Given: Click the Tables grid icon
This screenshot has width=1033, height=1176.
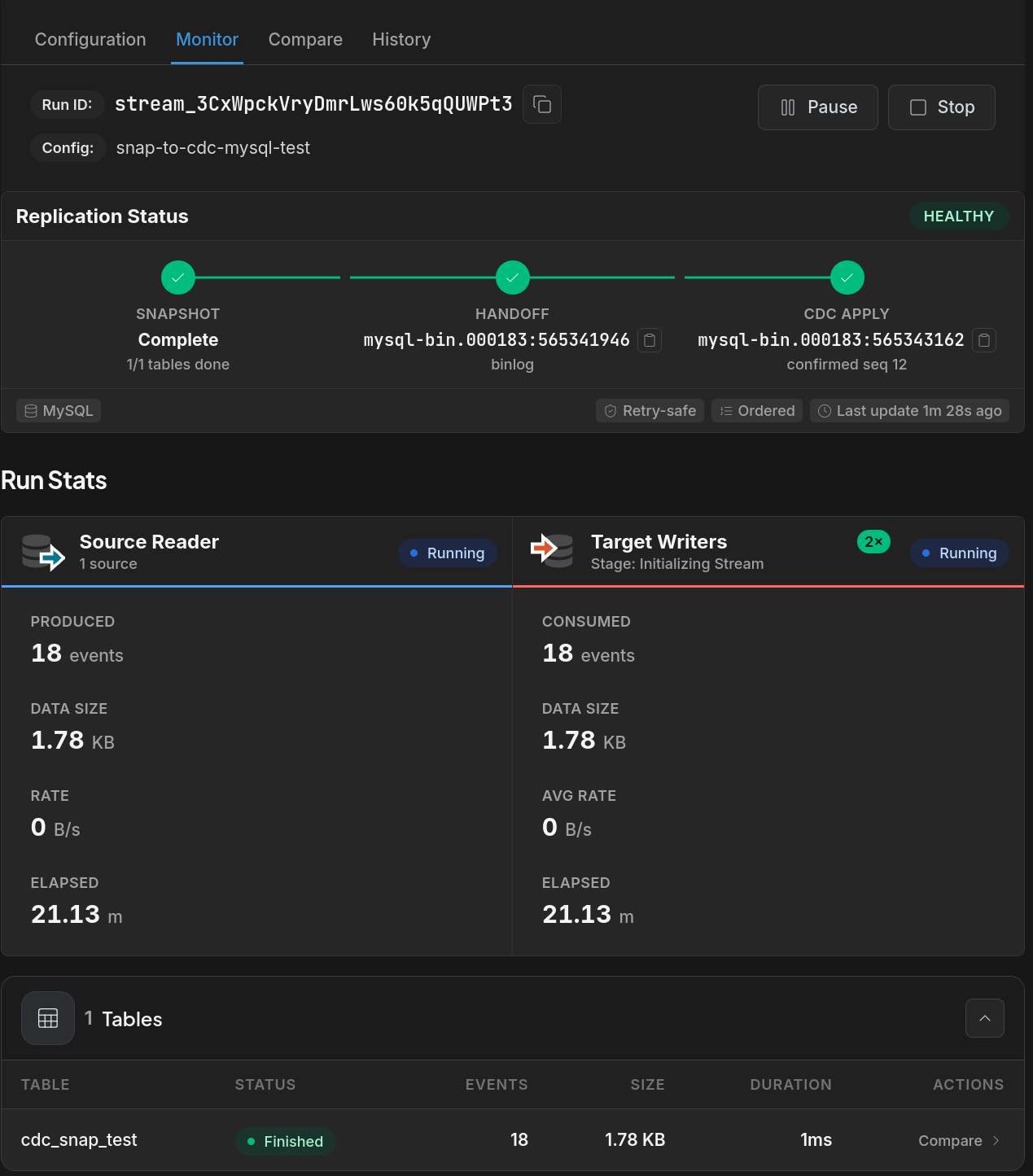Looking at the screenshot, I should 48,1018.
